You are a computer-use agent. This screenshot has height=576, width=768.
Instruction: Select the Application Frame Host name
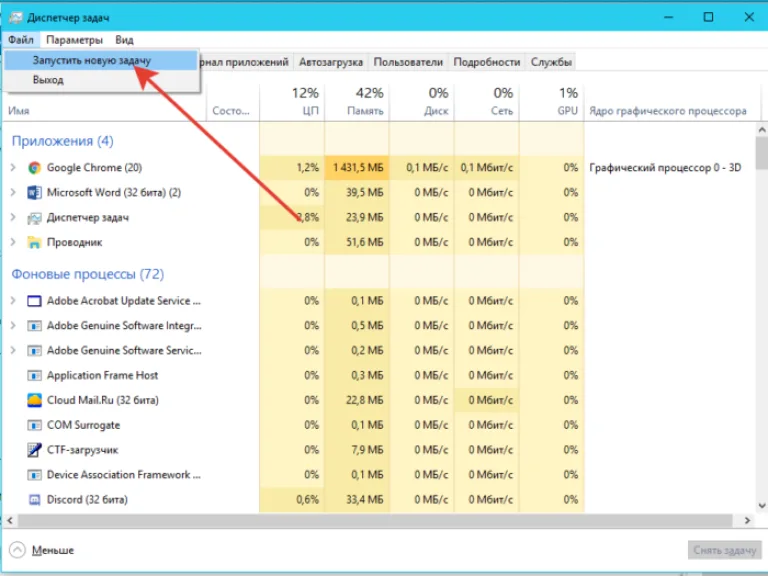102,376
